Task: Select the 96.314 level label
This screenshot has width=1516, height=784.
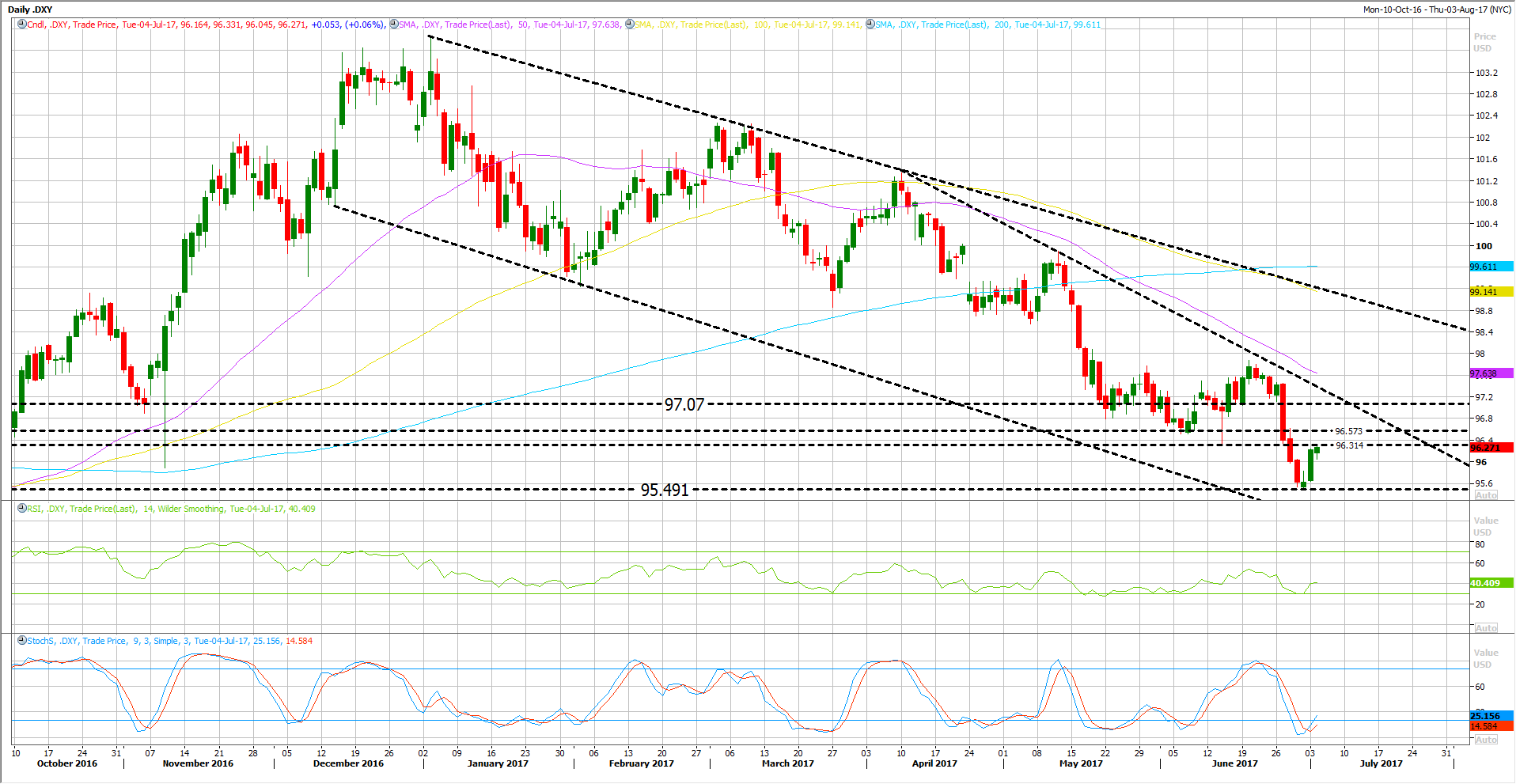Action: point(1349,445)
